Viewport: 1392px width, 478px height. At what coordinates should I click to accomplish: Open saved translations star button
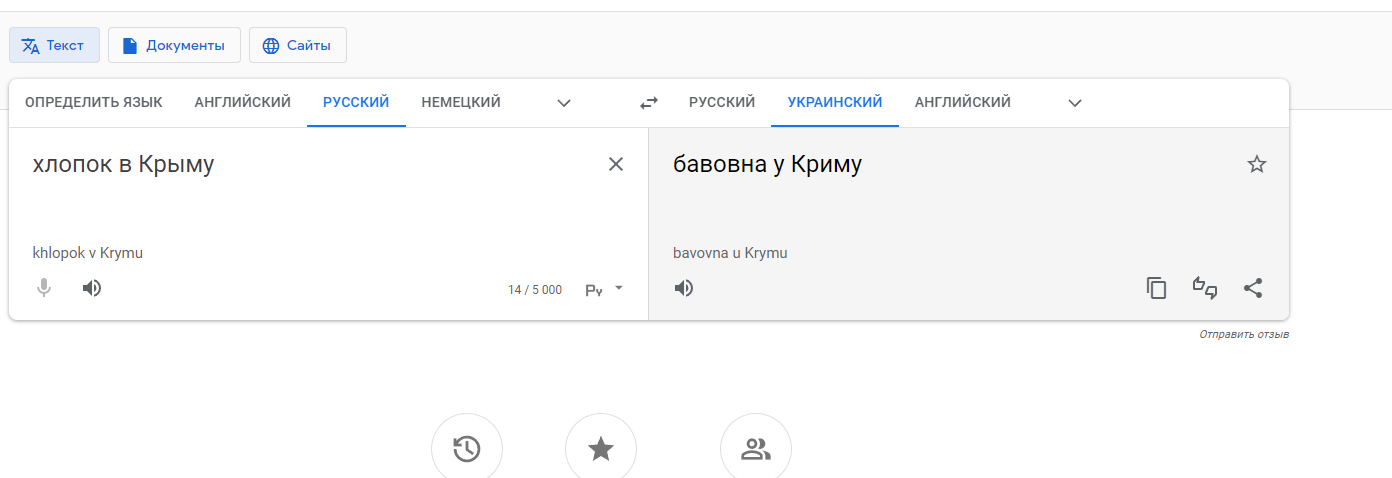(601, 449)
